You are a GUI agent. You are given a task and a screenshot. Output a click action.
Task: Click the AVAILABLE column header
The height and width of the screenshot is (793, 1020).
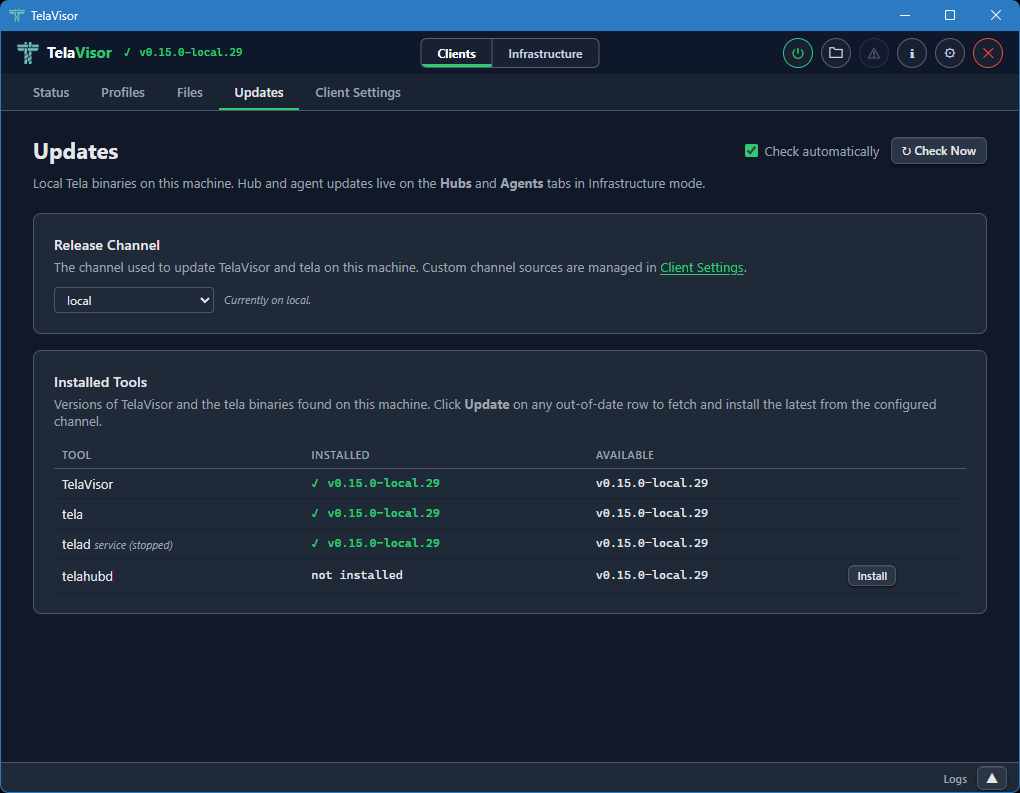(624, 455)
